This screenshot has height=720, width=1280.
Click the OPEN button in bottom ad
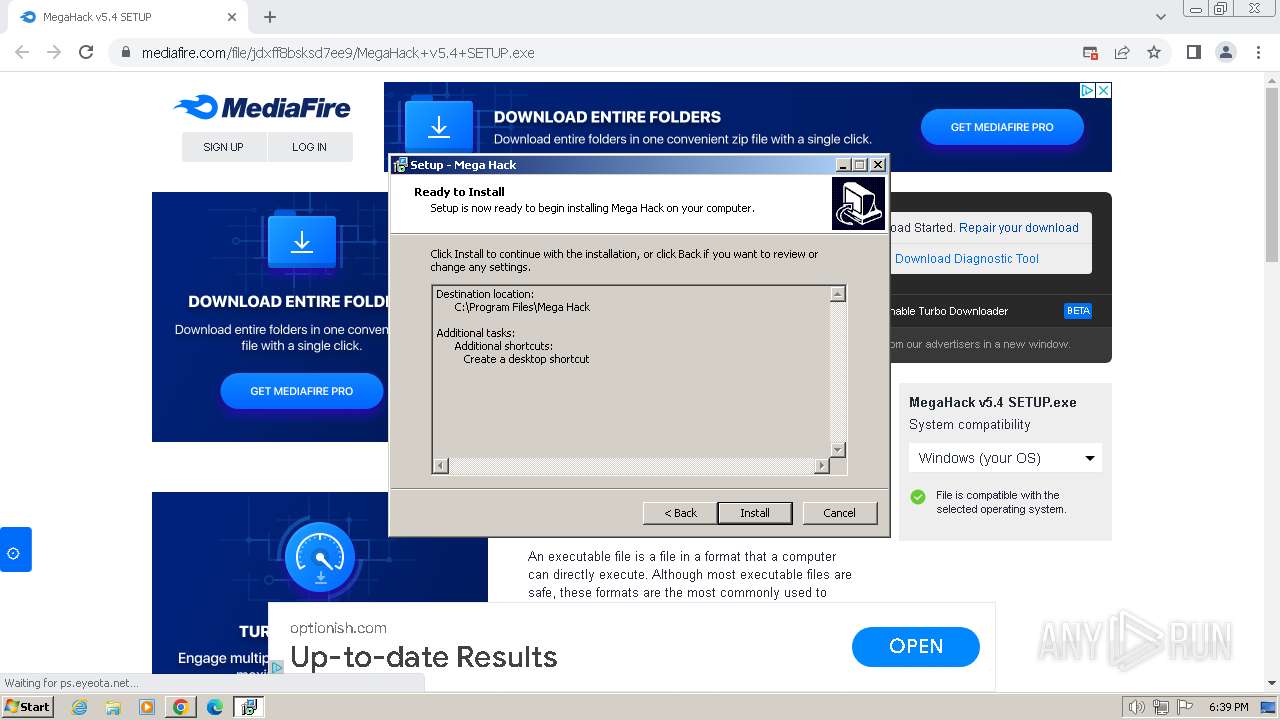pos(916,647)
